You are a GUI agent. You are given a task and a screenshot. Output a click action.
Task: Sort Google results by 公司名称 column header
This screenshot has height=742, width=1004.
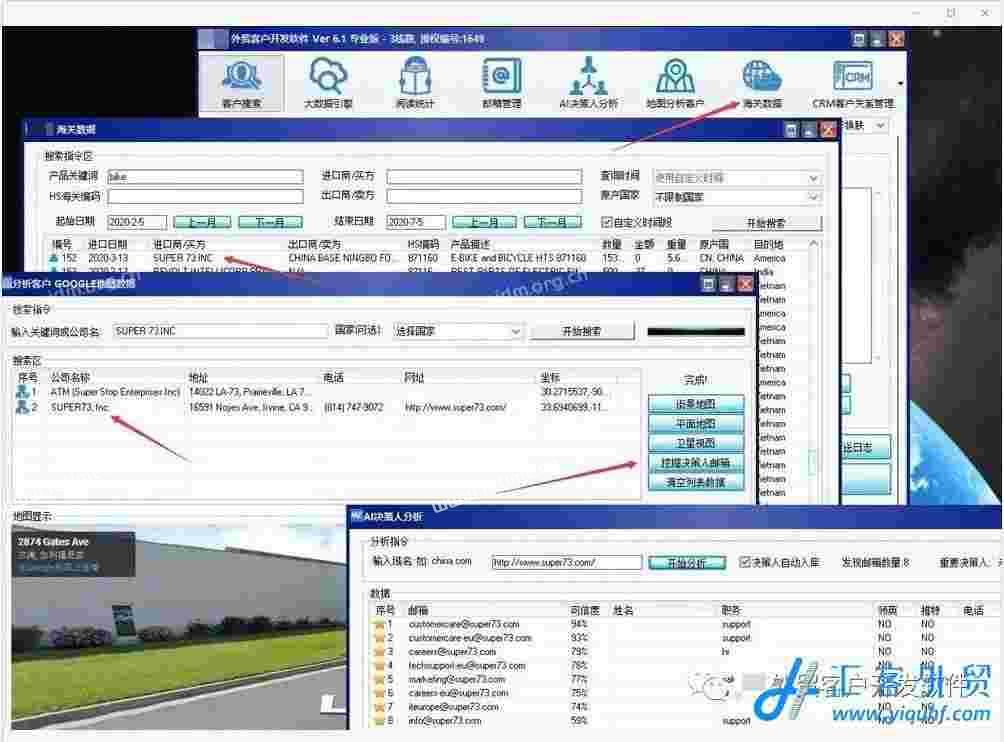tap(70, 378)
